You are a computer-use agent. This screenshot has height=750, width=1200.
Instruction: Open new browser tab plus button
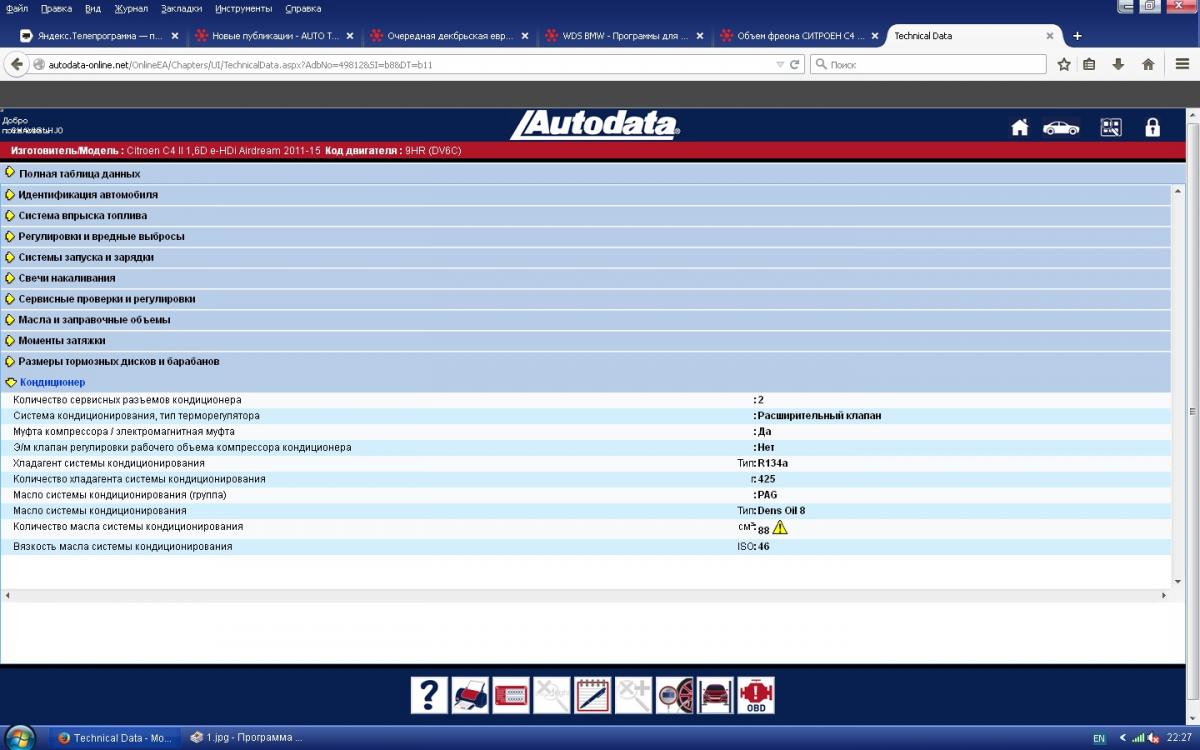(x=1077, y=36)
